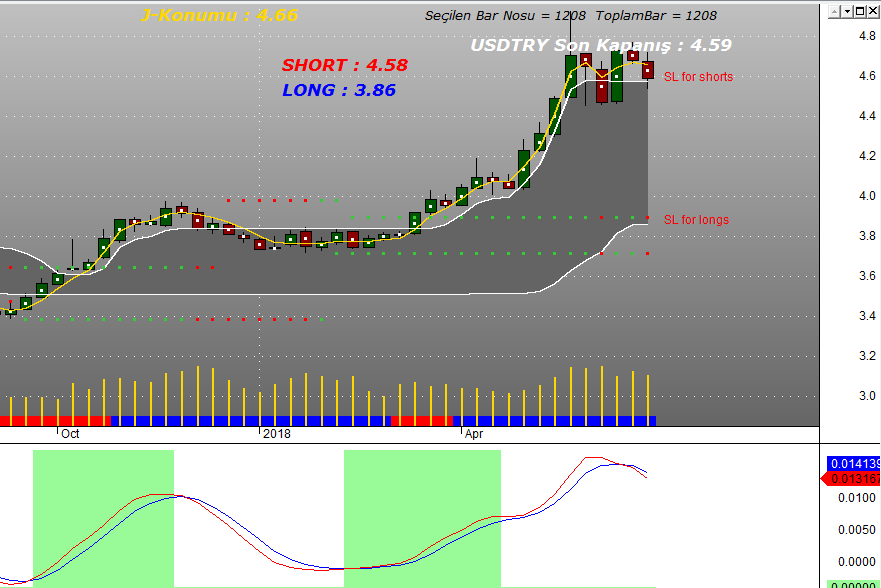Click the 4.4 price axis value
This screenshot has height=588, width=881.
coord(867,116)
